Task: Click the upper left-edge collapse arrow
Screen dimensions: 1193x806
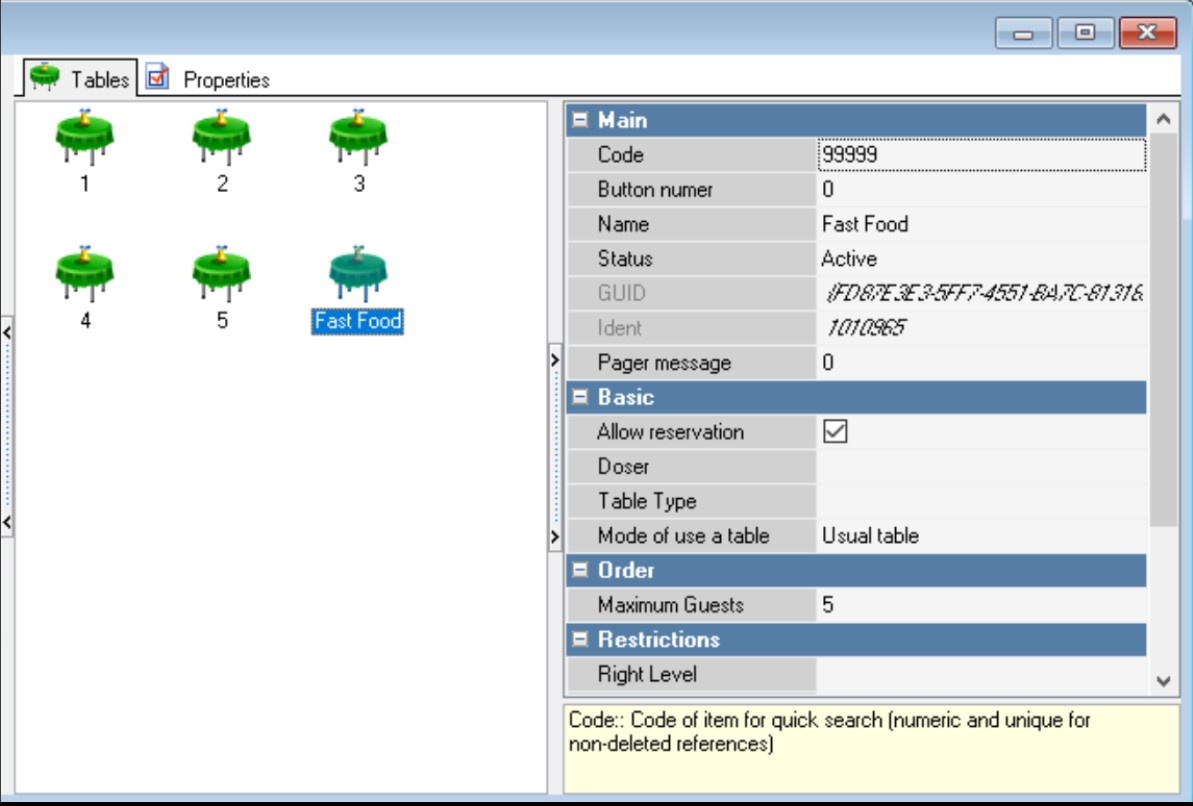Action: pyautogui.click(x=7, y=332)
